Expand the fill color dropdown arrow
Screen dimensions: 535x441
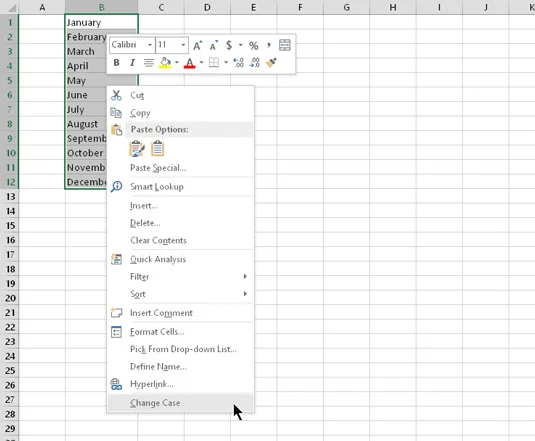coord(177,62)
